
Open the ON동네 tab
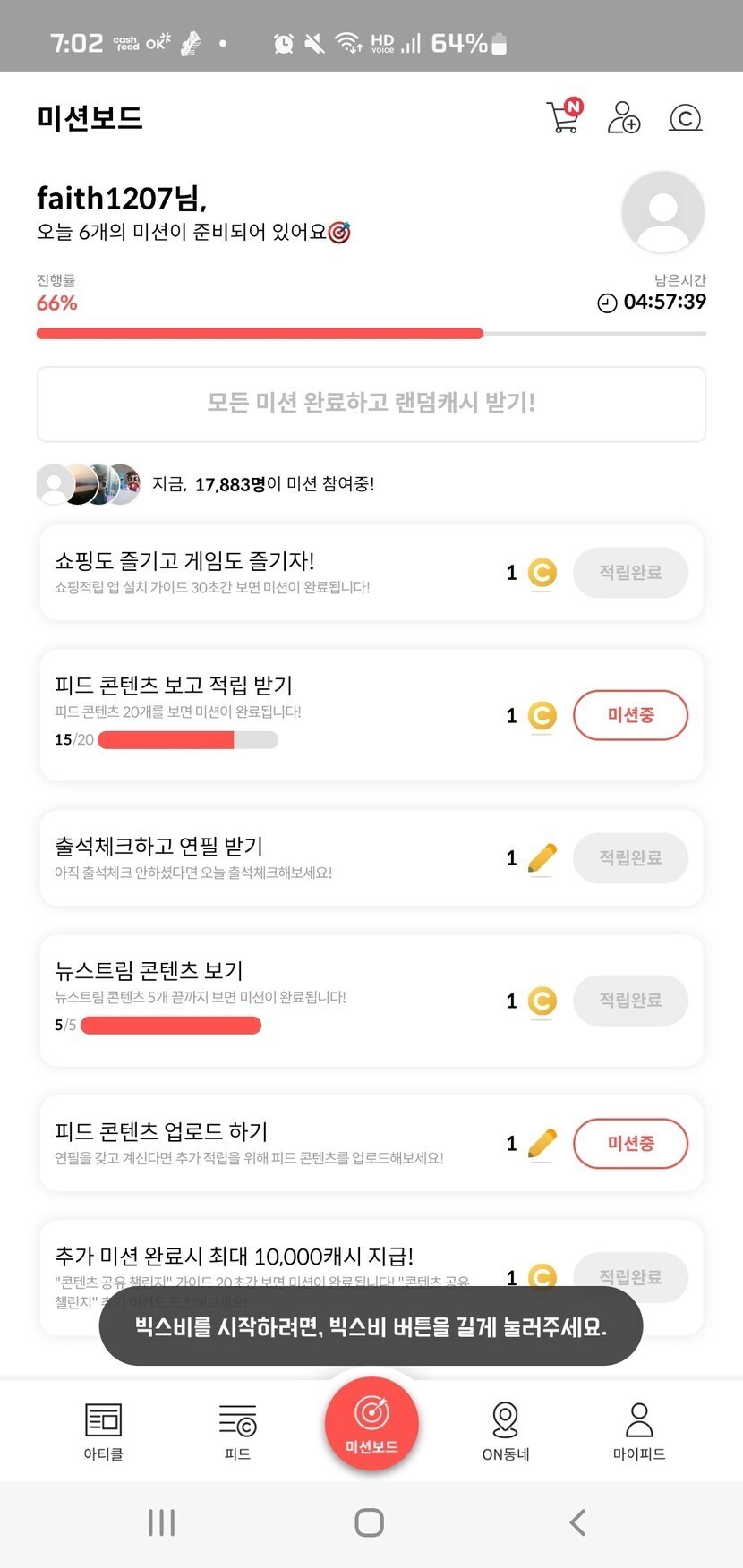pos(506,1430)
